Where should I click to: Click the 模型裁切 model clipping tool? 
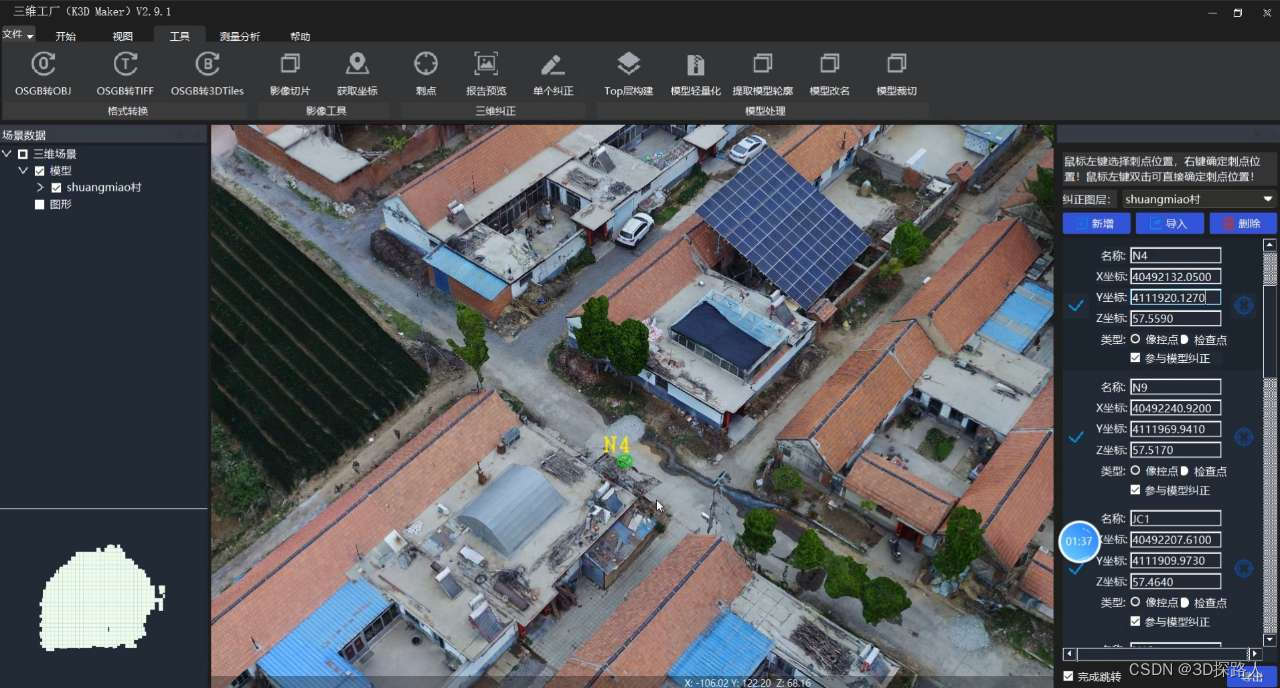[896, 72]
